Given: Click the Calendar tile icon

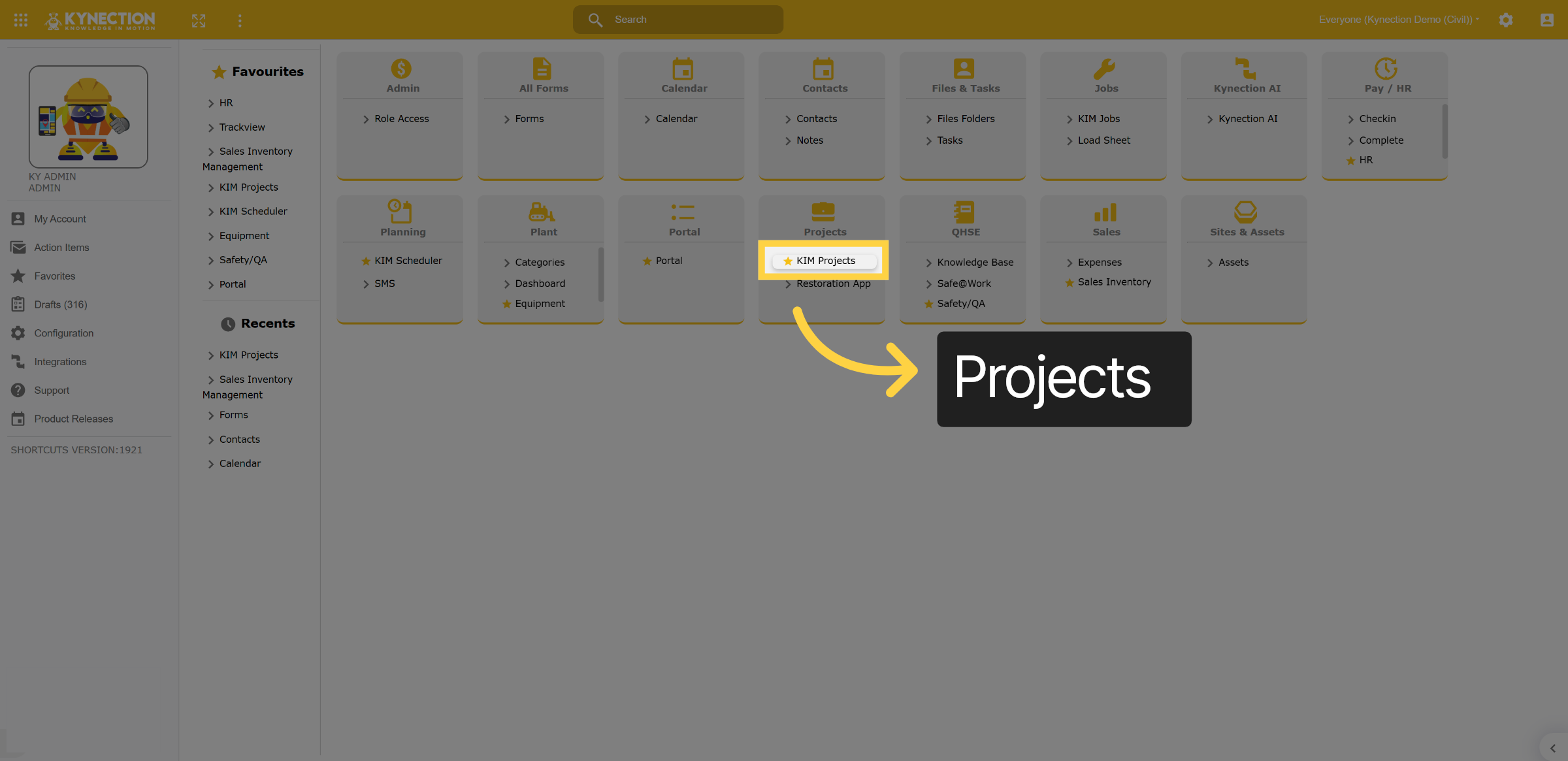Looking at the screenshot, I should coord(683,69).
